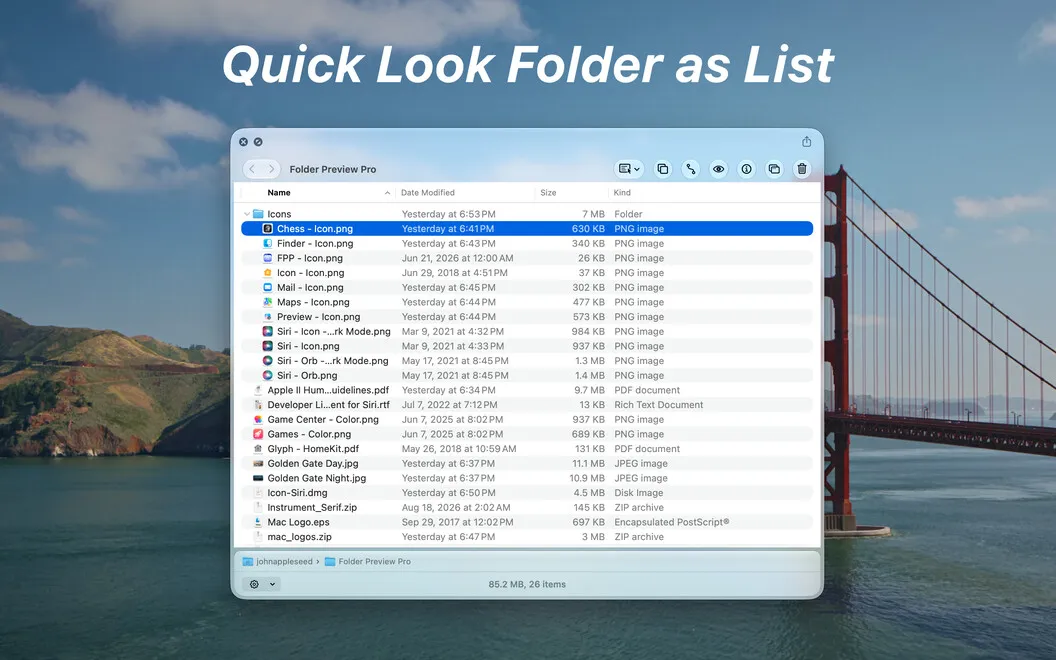Click johnappleseed in the path bar
1056x660 pixels.
[284, 562]
